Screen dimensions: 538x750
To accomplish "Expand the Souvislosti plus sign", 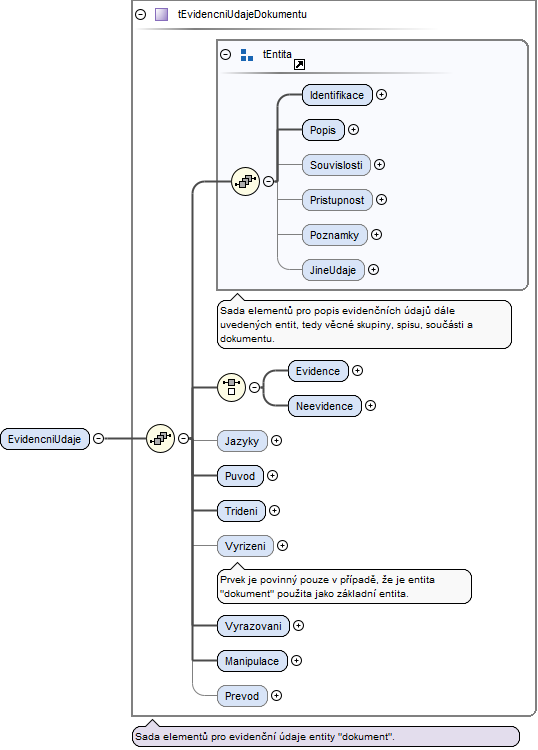I will (x=379, y=165).
